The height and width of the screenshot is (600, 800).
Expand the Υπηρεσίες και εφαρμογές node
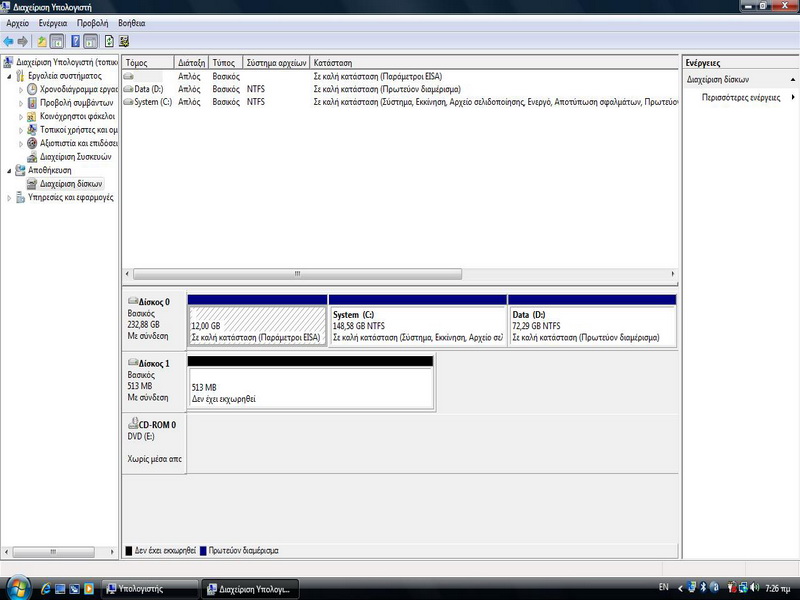pyautogui.click(x=9, y=197)
